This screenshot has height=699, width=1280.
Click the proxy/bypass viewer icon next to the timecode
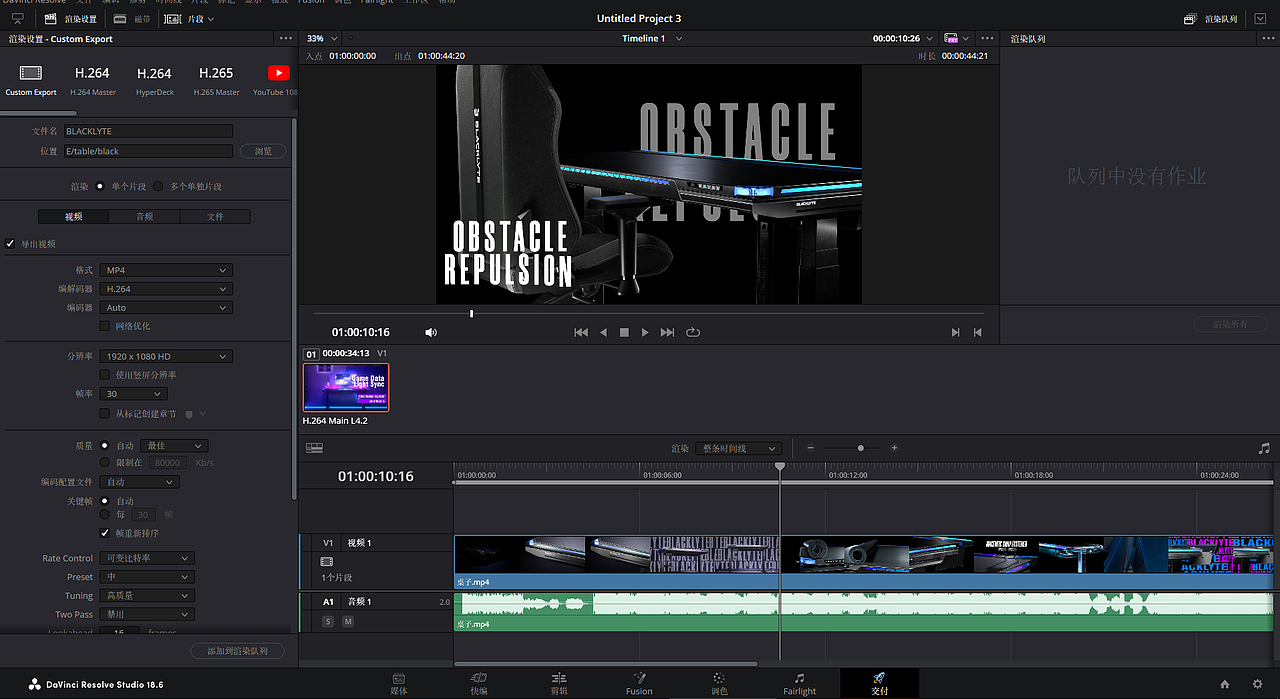(951, 38)
